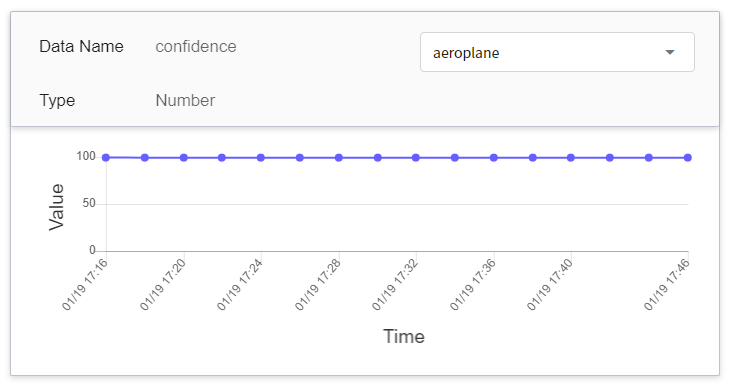730x385 pixels.
Task: Click the Value axis title
Action: point(56,207)
